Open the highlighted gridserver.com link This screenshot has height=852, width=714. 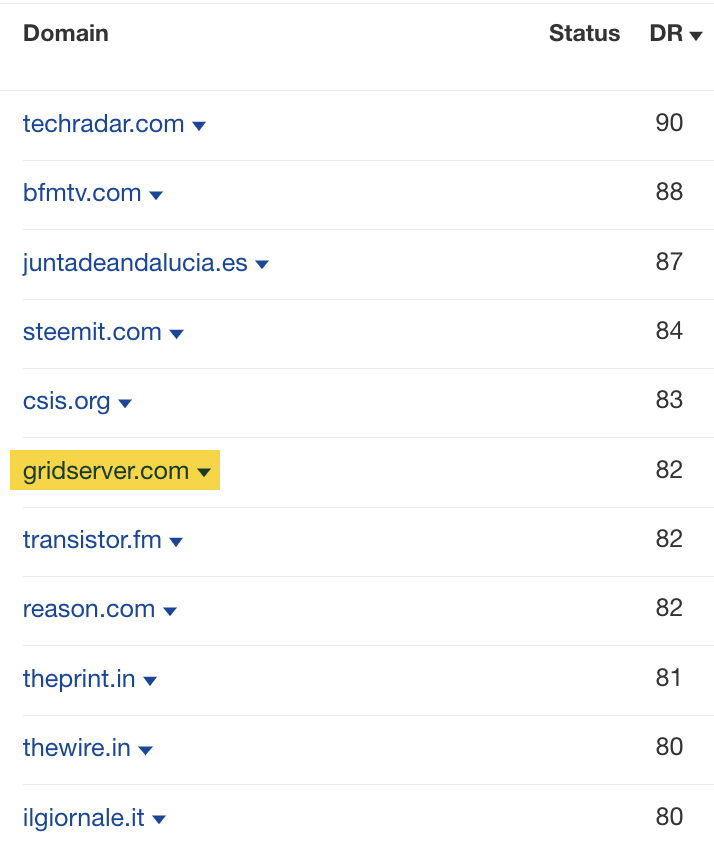pyautogui.click(x=105, y=470)
